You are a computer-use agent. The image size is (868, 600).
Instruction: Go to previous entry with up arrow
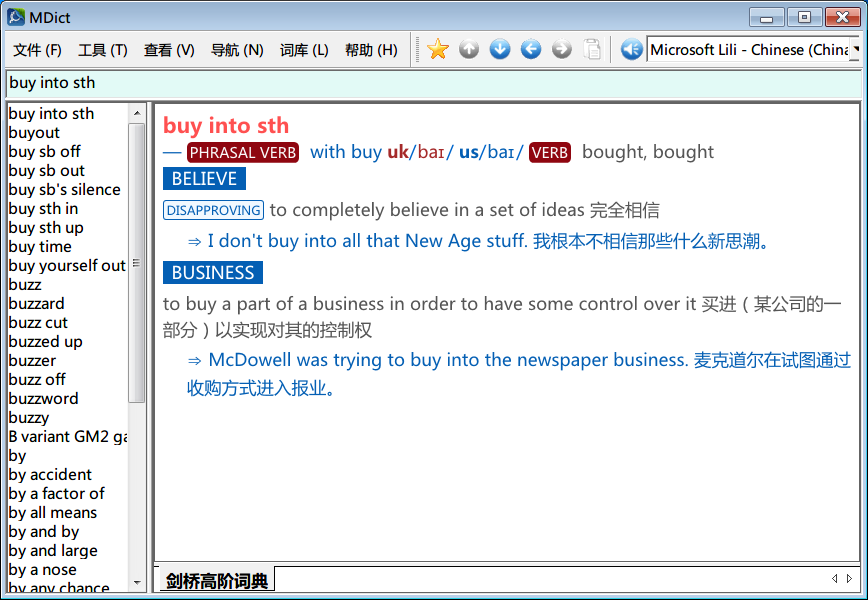(x=469, y=49)
